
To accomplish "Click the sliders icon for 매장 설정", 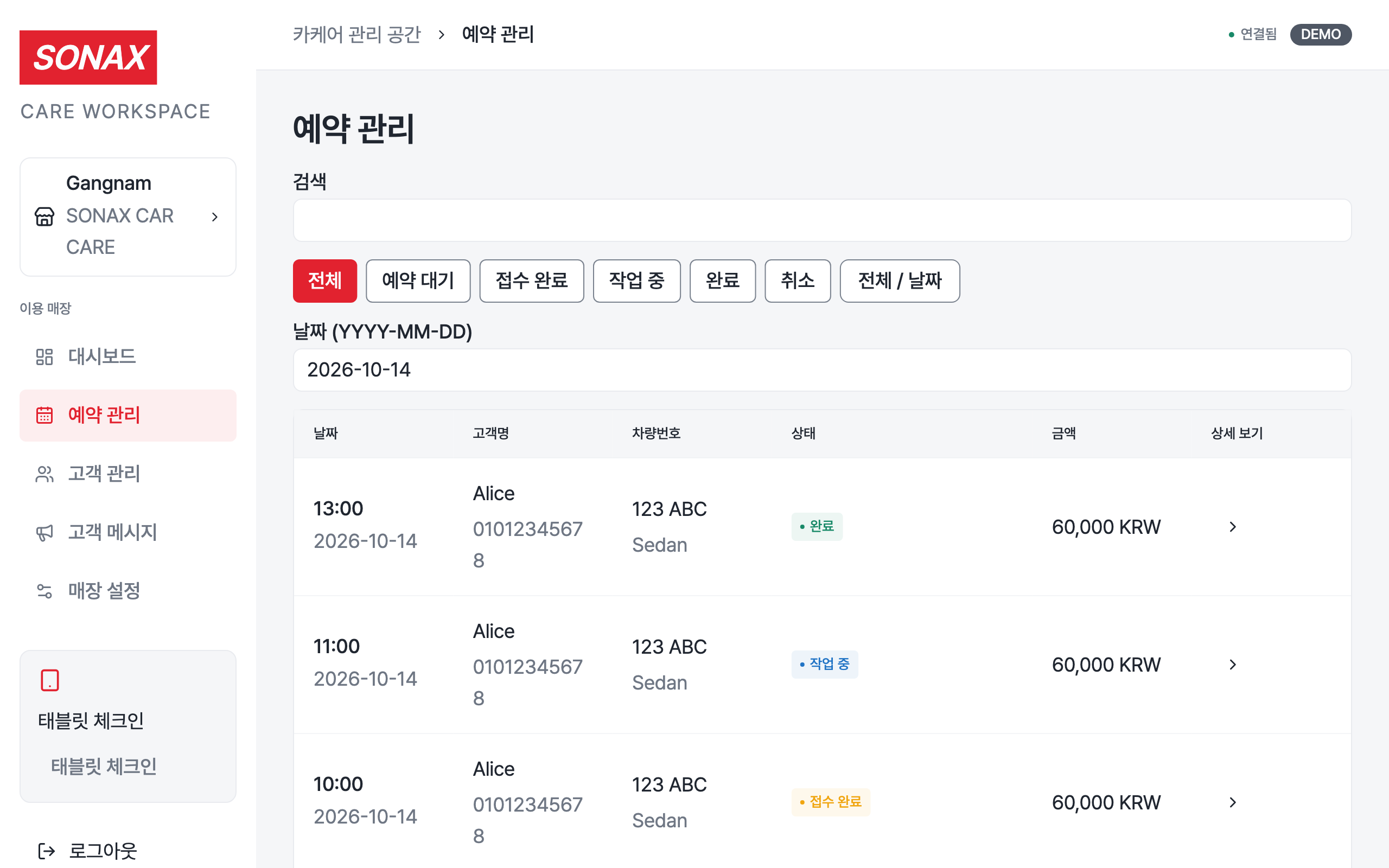I will click(44, 591).
